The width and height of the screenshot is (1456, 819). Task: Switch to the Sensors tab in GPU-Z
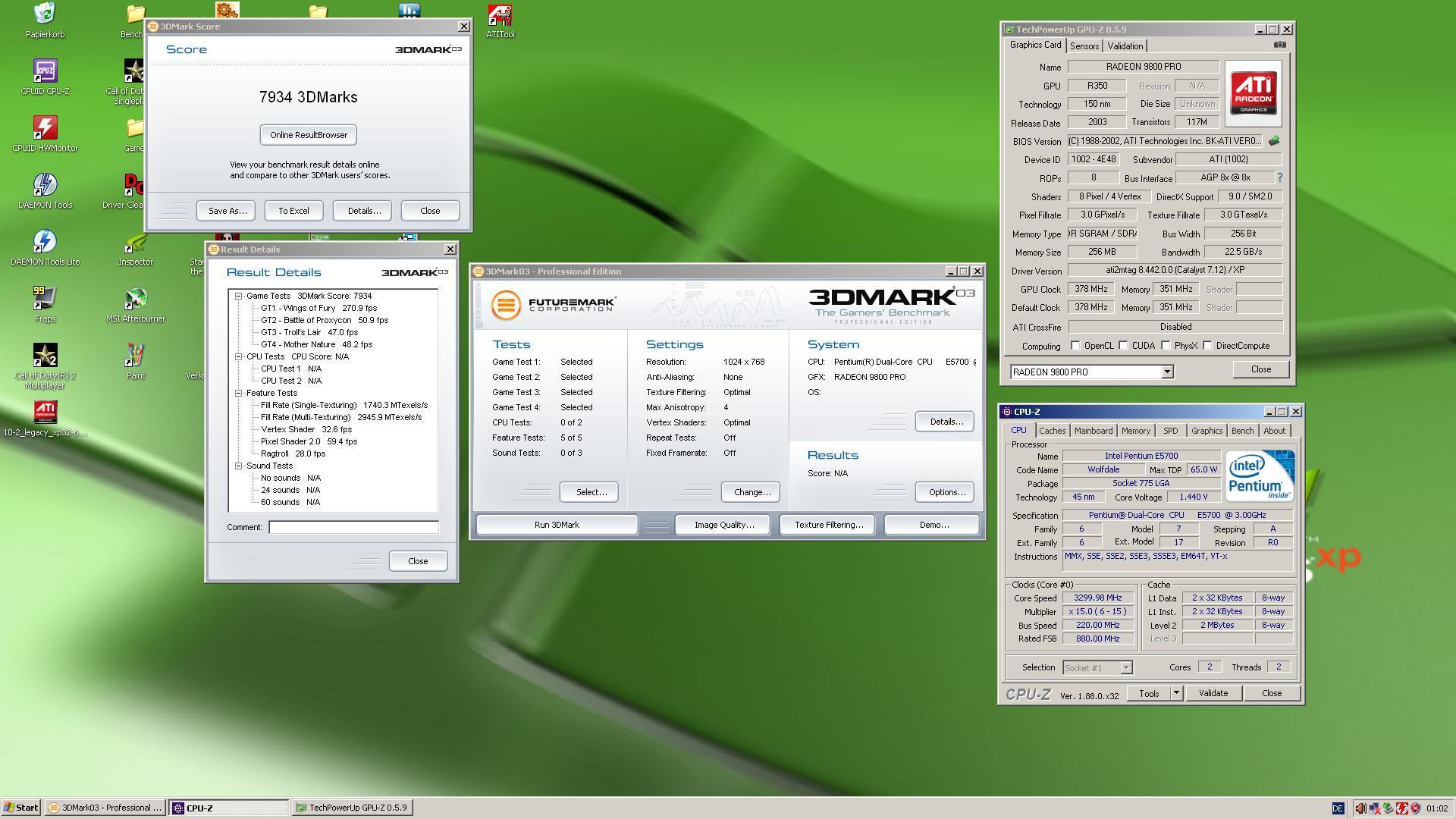coord(1084,46)
